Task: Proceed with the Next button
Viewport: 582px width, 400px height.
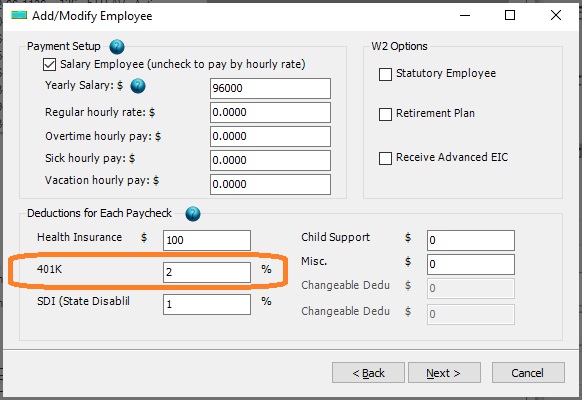Action: (444, 373)
